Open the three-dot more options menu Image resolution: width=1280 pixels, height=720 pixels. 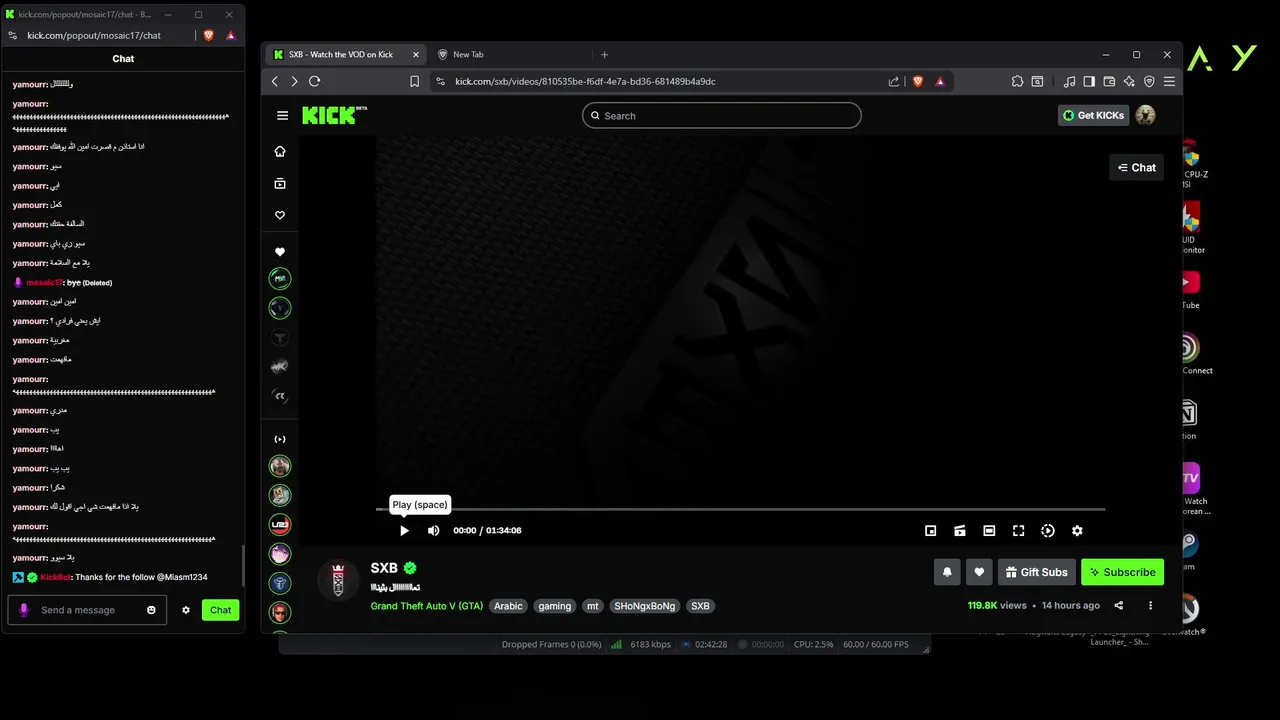1150,605
